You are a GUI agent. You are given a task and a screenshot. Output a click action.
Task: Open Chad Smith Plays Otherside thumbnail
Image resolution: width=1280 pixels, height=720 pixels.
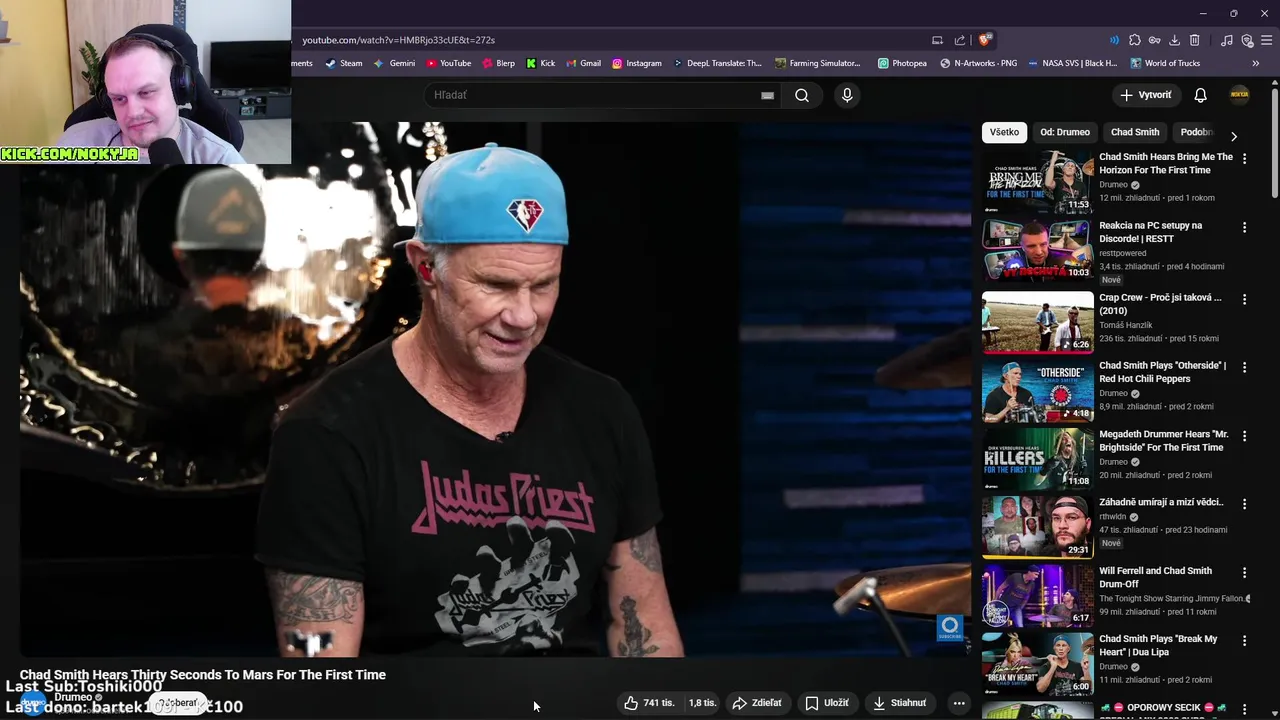(x=1038, y=391)
